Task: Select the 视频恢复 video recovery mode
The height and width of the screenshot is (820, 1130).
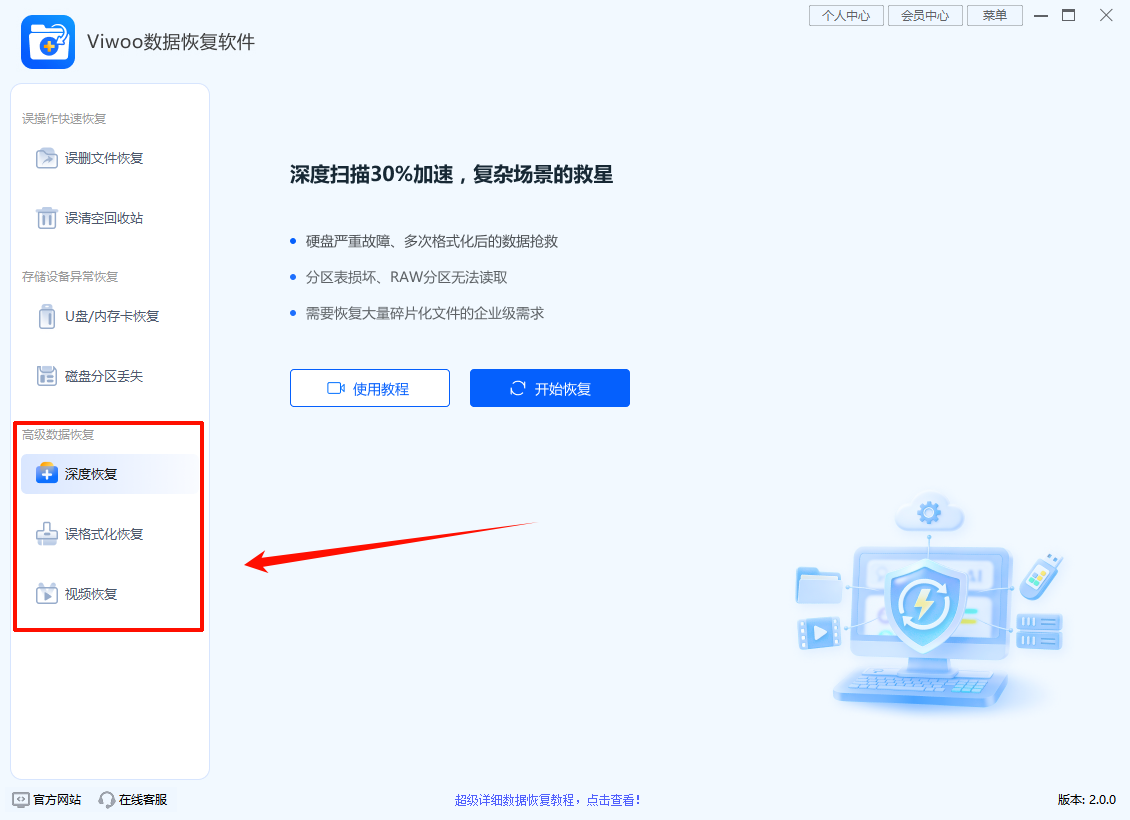Action: pos(80,593)
